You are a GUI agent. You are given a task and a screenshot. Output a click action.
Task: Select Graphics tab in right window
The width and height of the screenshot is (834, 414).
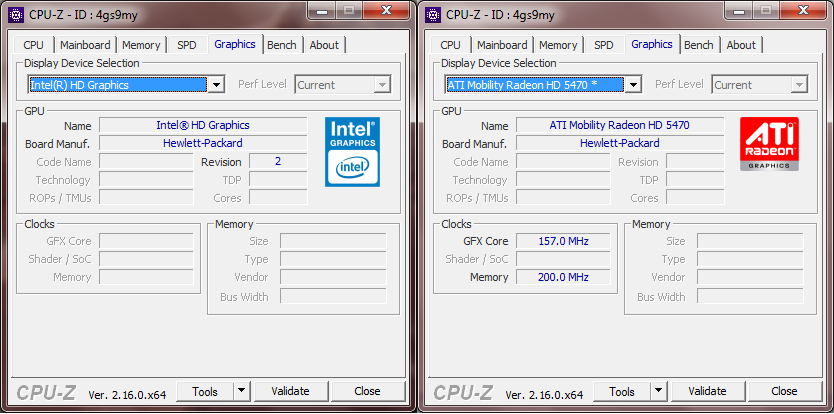(652, 44)
